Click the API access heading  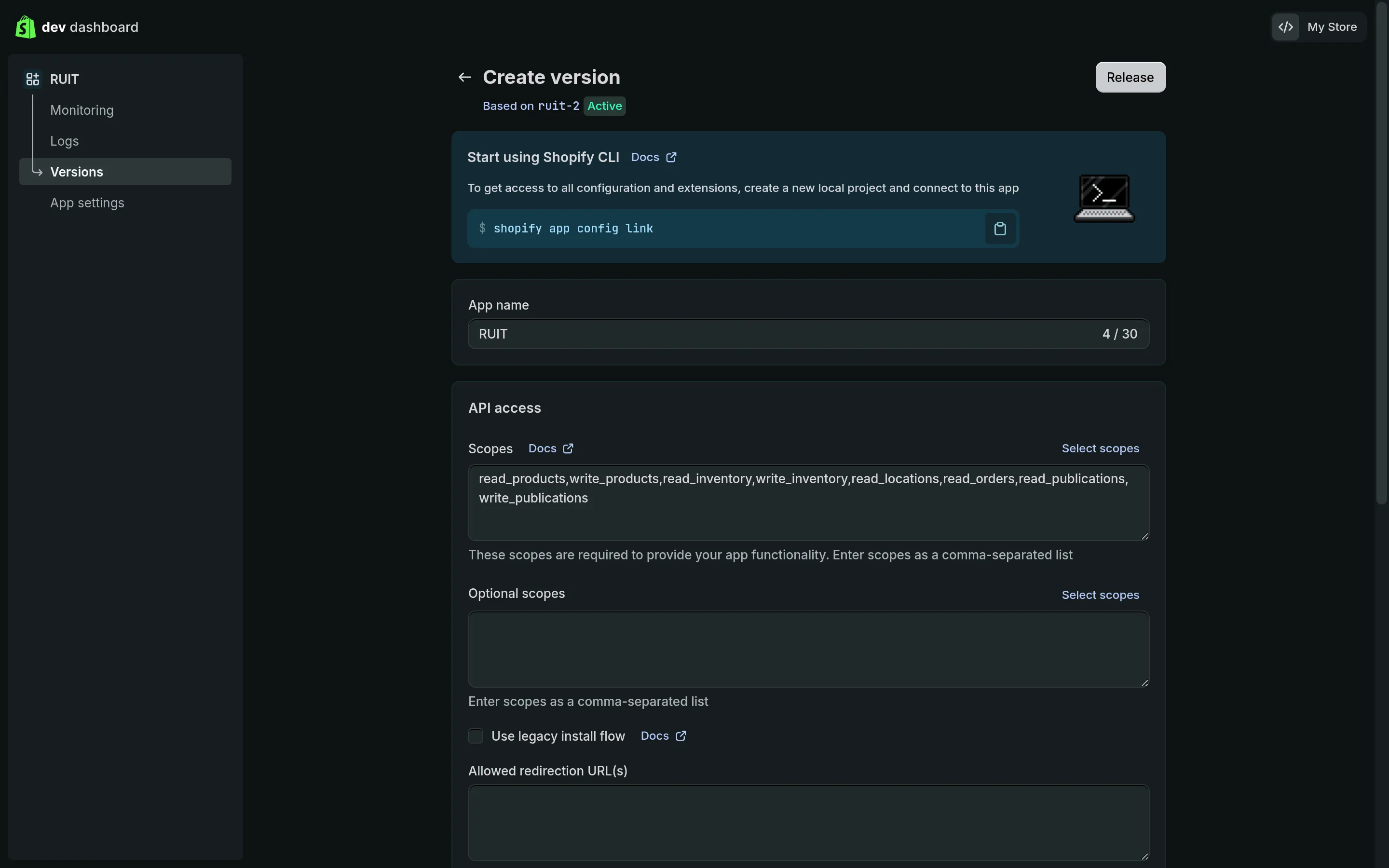click(504, 408)
